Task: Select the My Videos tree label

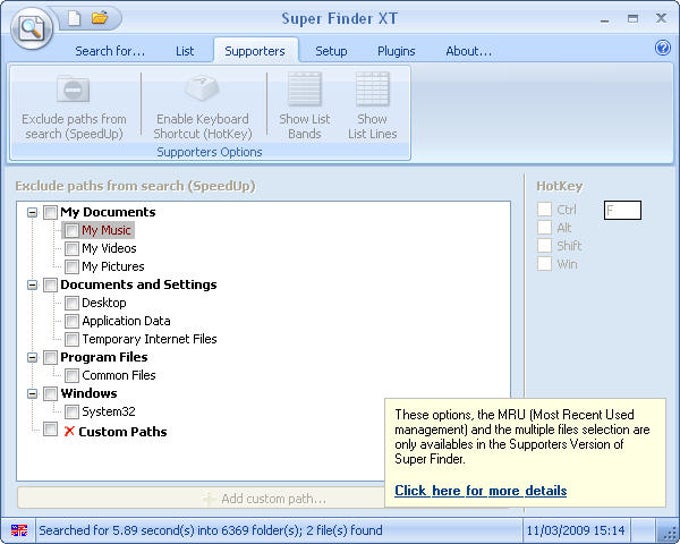Action: click(109, 249)
